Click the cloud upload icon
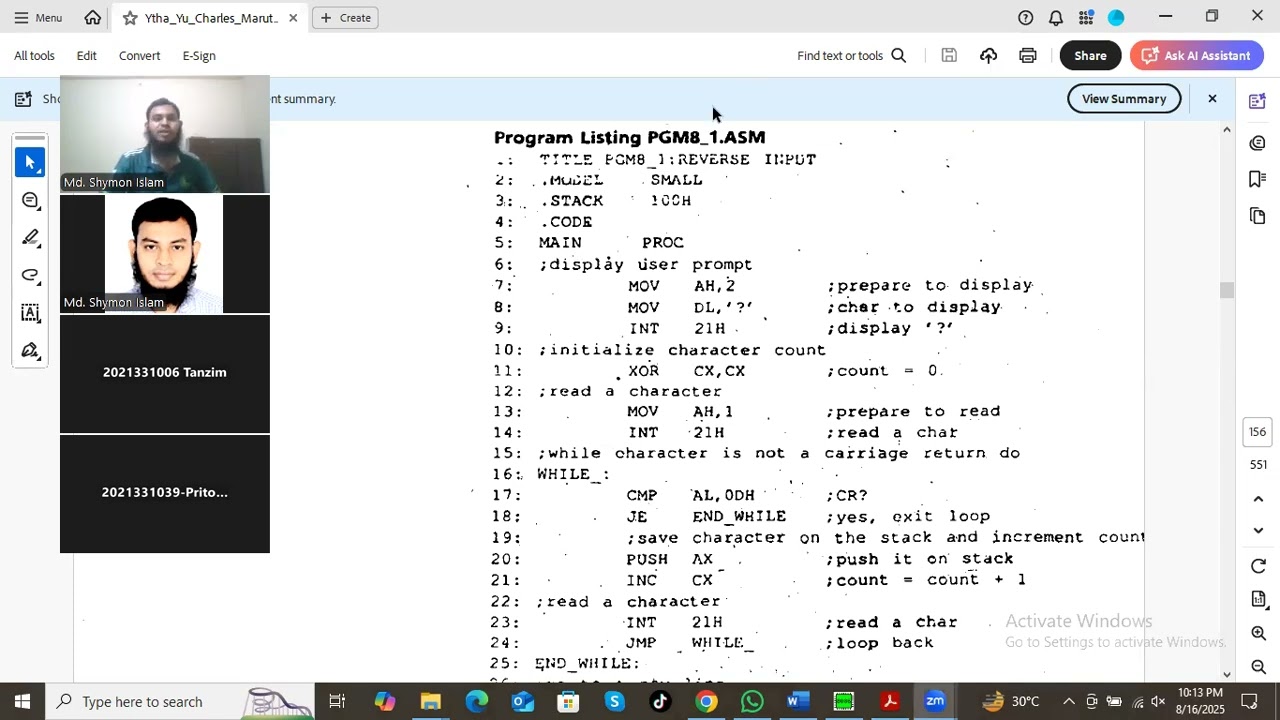1280x720 pixels. click(x=988, y=56)
